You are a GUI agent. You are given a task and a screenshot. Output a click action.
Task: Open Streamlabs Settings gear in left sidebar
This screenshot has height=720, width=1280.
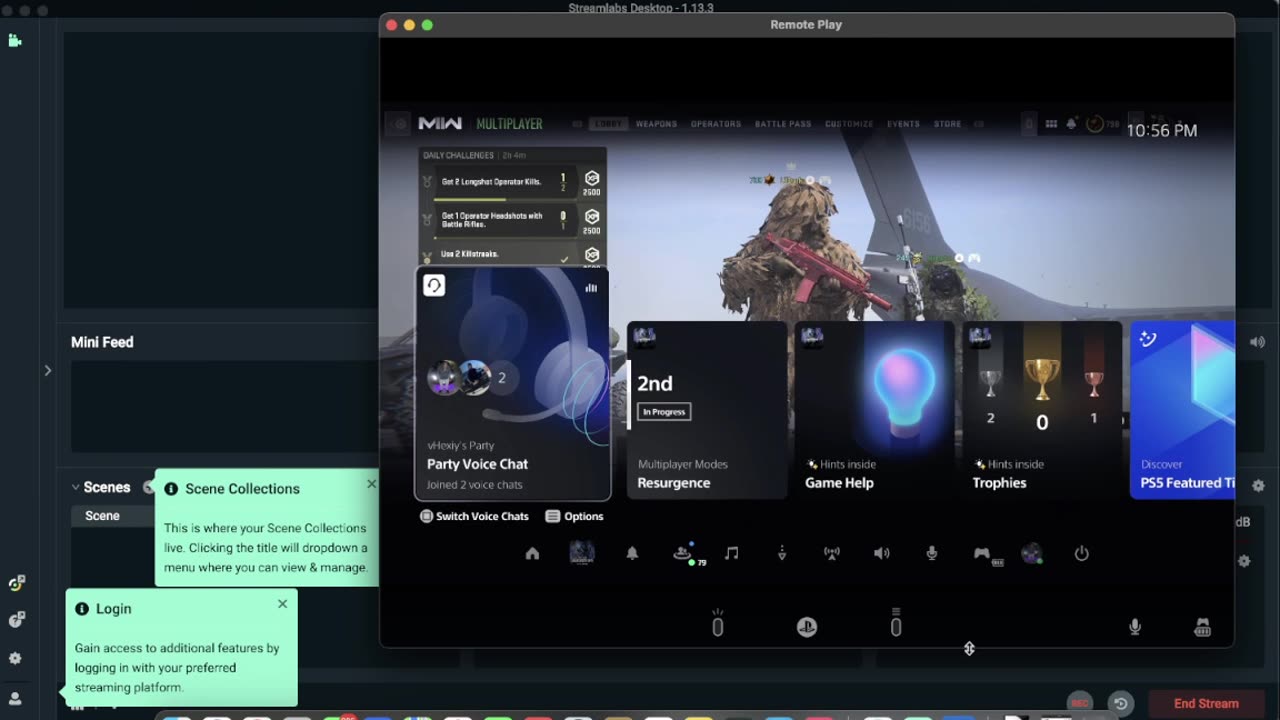(15, 659)
